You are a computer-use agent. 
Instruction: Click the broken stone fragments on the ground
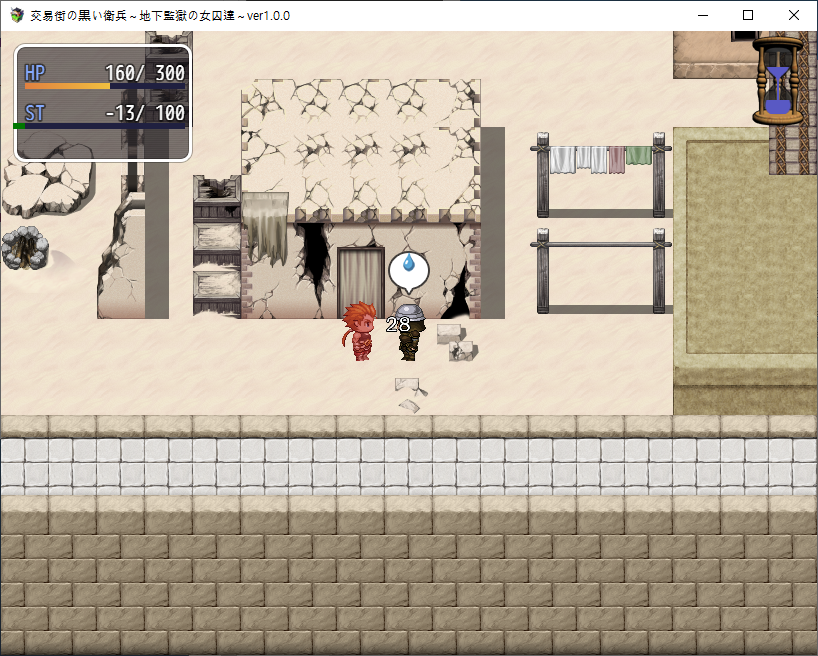coord(411,395)
